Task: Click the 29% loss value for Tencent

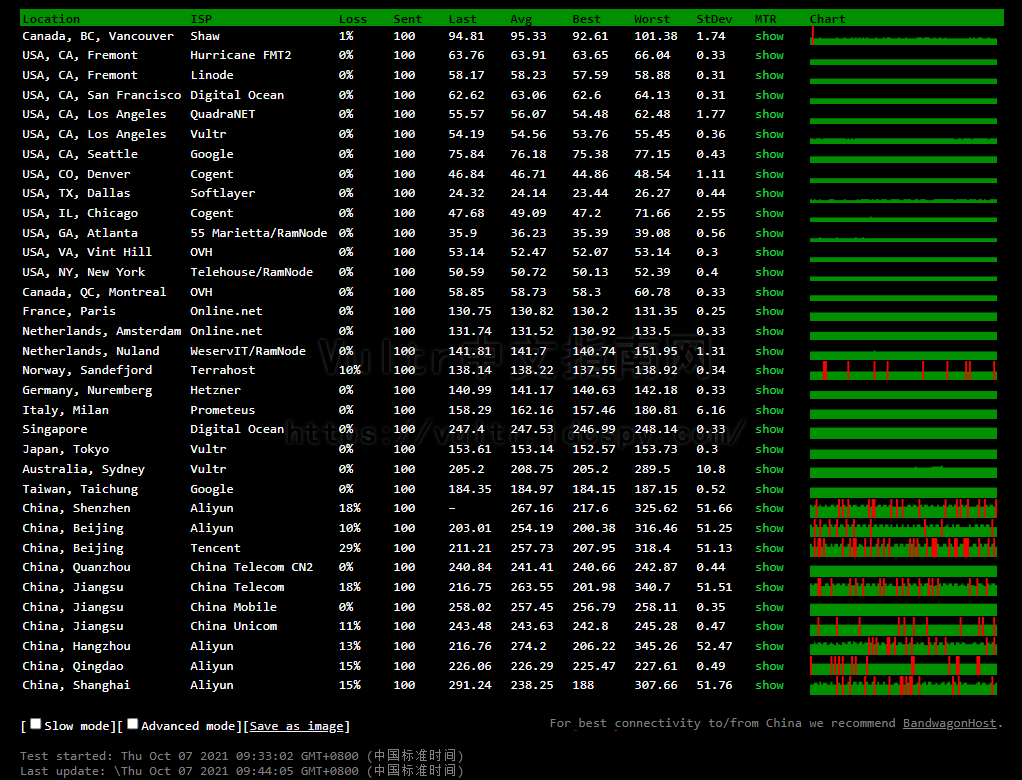Action: [349, 548]
